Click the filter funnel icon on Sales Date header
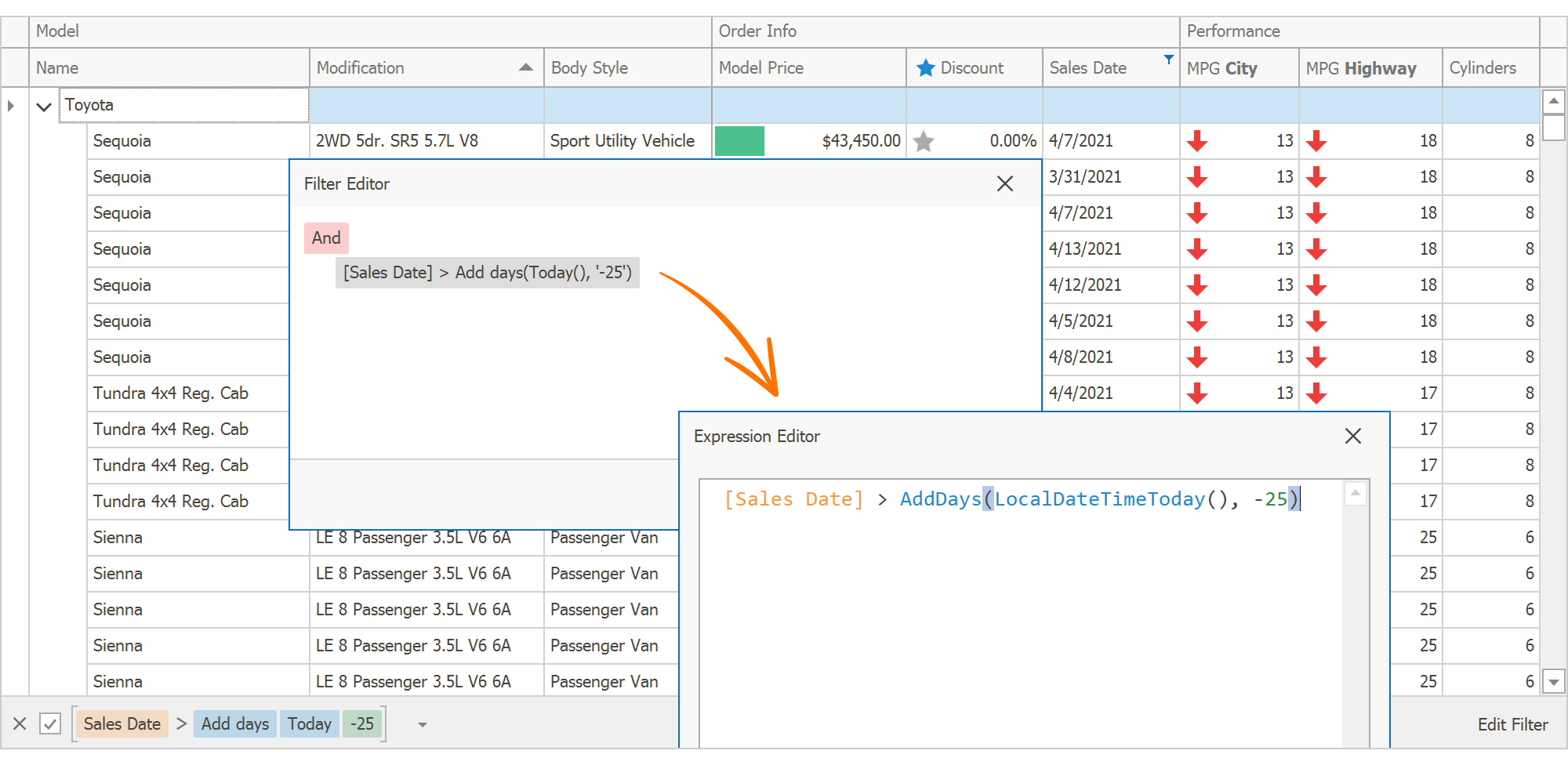This screenshot has width=1568, height=765. 1169,58
